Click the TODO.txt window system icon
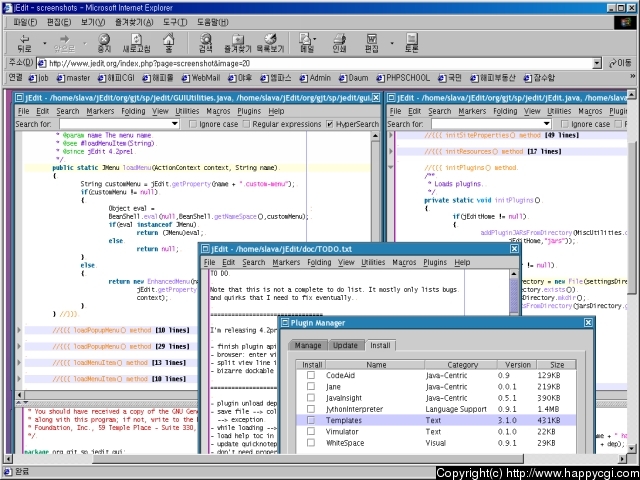Viewport: 640px width, 480px height. (x=206, y=249)
